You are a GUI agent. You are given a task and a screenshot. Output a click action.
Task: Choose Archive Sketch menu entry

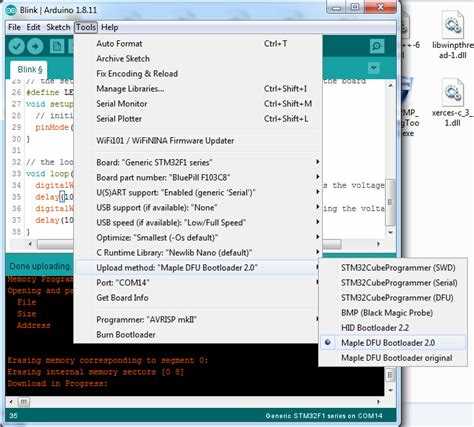pyautogui.click(x=198, y=59)
